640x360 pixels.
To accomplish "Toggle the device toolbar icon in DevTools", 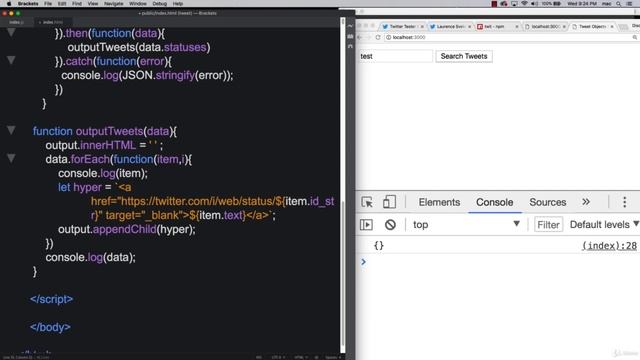I will pyautogui.click(x=389, y=202).
